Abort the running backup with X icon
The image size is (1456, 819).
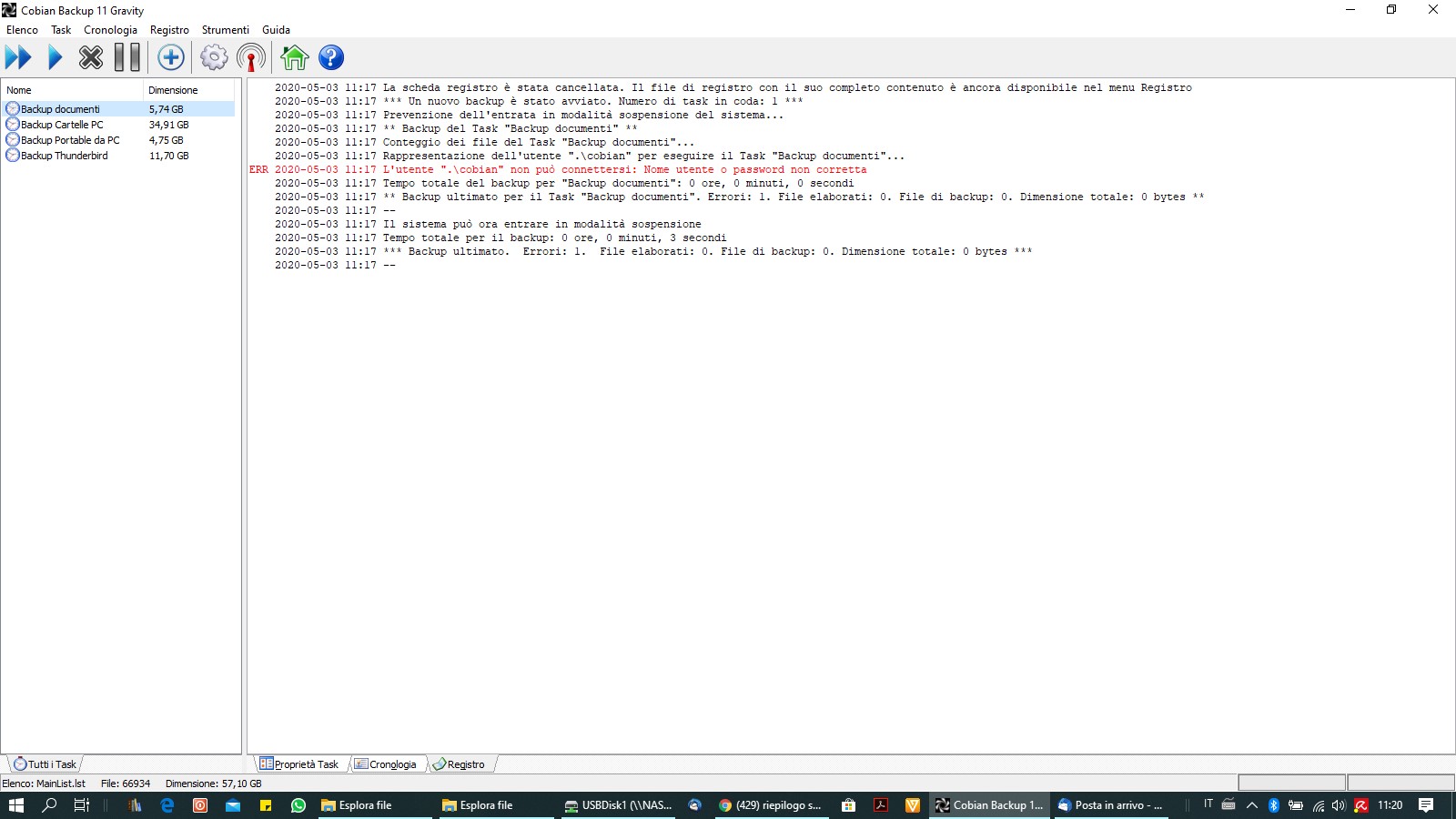[x=91, y=58]
